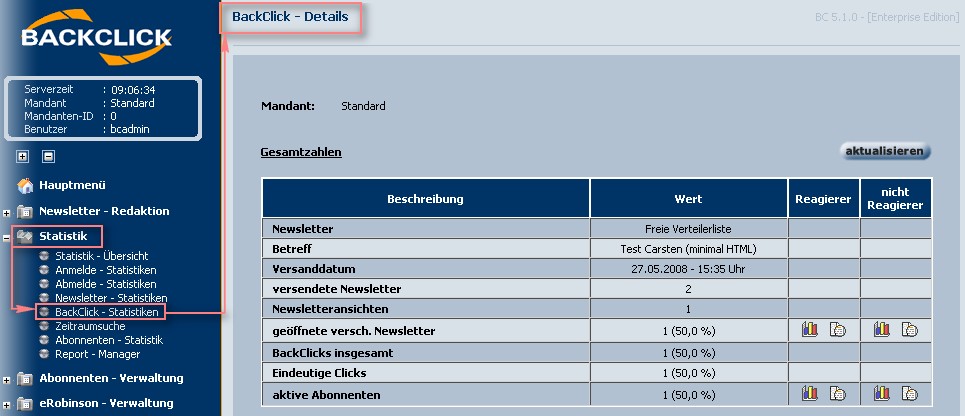This screenshot has height=416, width=965.
Task: Open Newsletter - Redaktion menu section
Action: (x=104, y=211)
